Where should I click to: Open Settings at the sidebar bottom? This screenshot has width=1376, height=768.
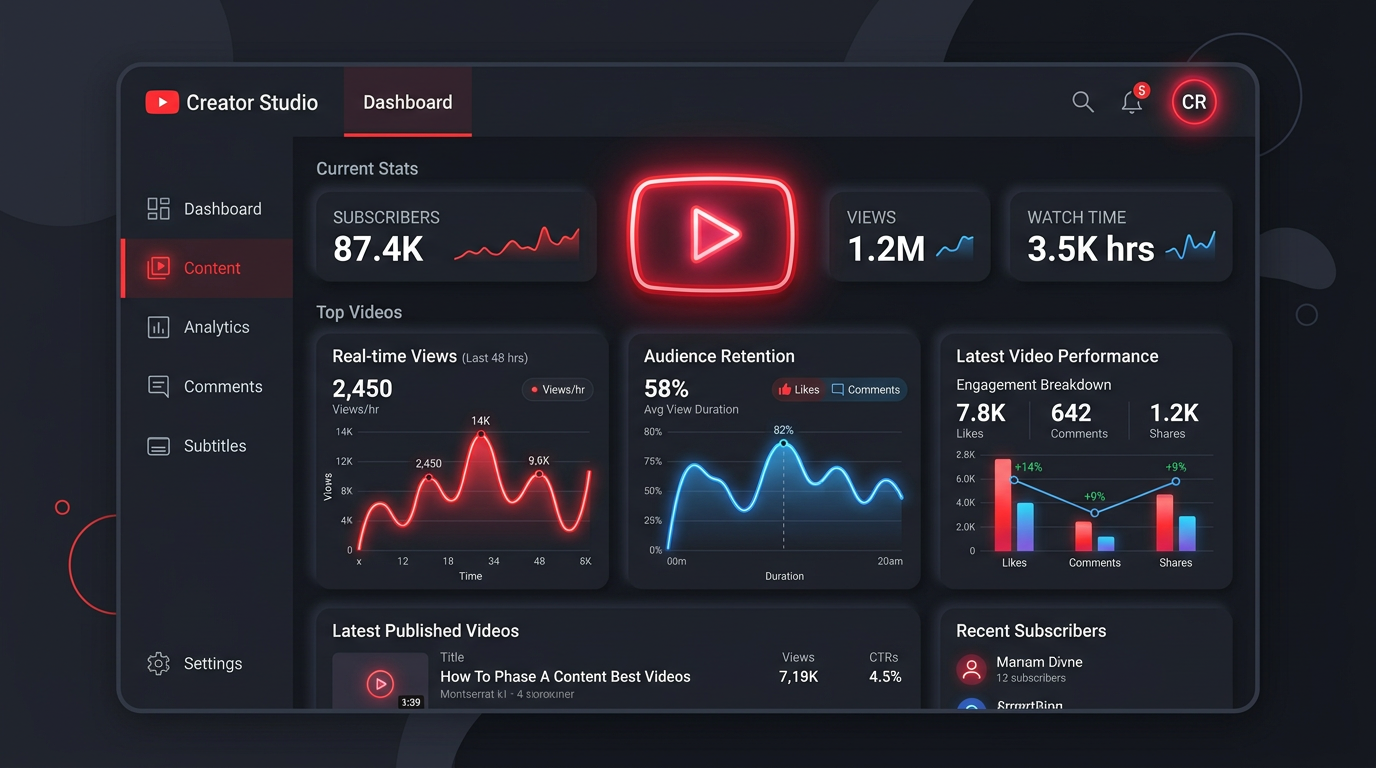(x=207, y=663)
